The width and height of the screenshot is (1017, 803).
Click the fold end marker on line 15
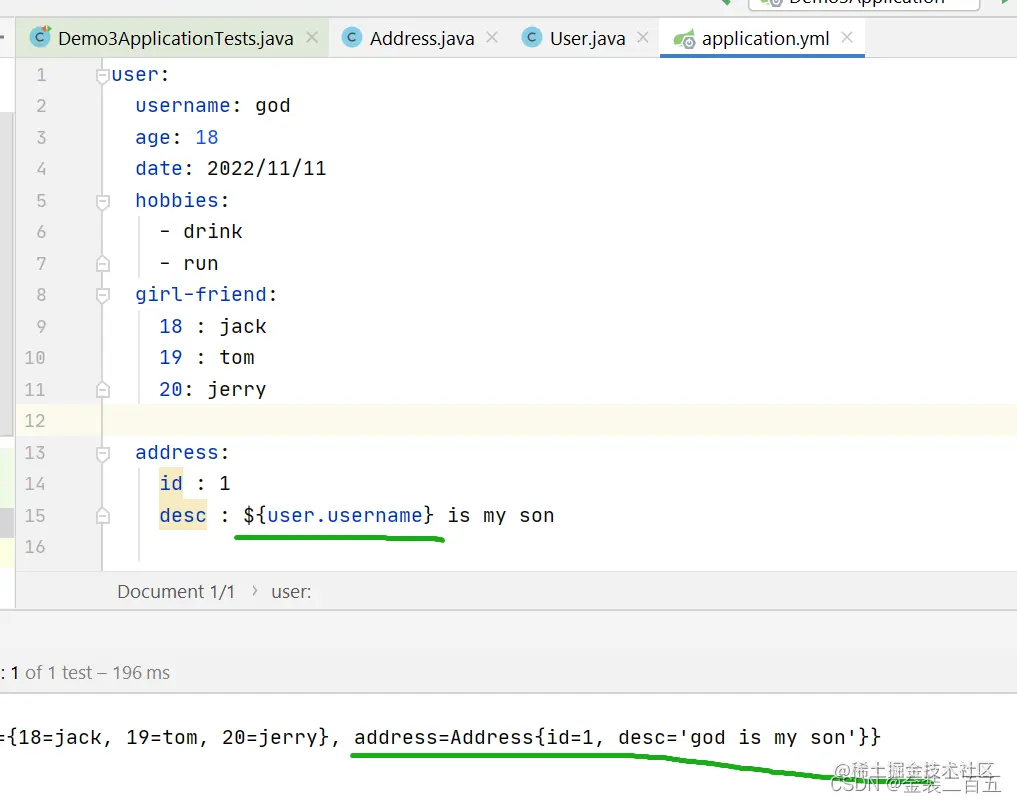102,516
